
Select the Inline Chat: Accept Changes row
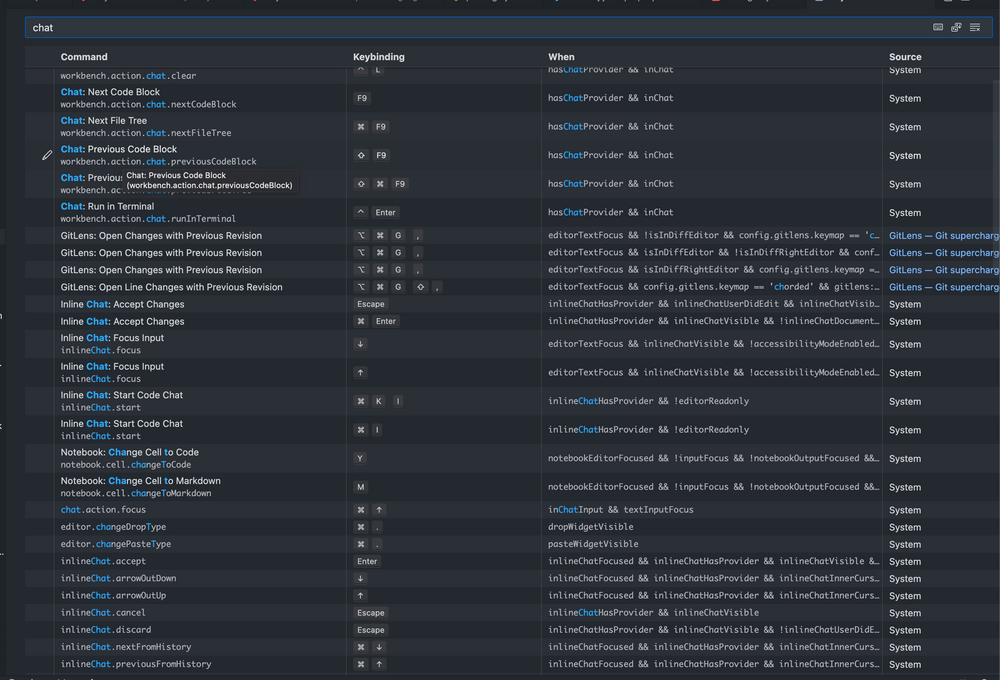click(200, 304)
